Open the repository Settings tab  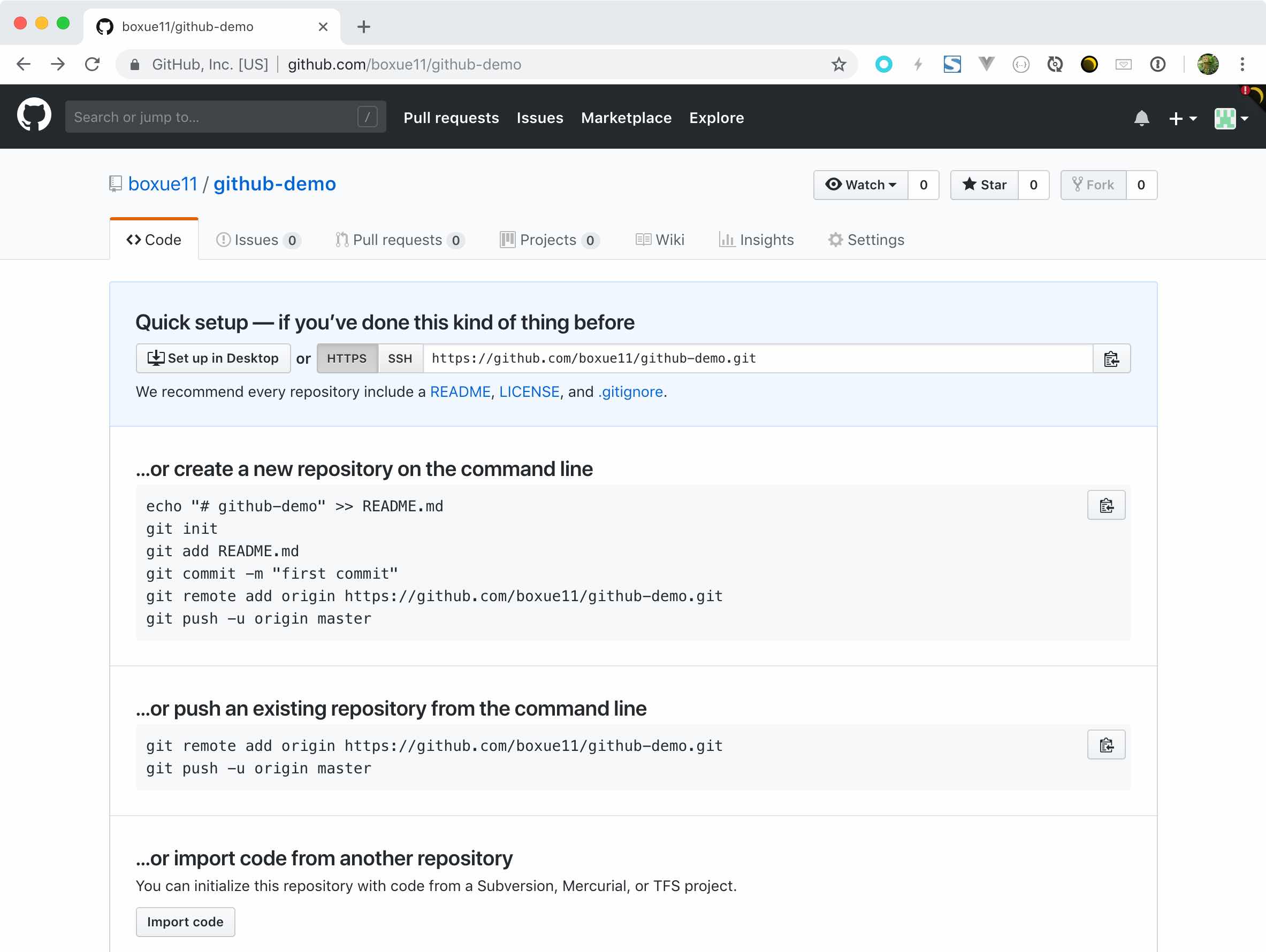click(866, 240)
